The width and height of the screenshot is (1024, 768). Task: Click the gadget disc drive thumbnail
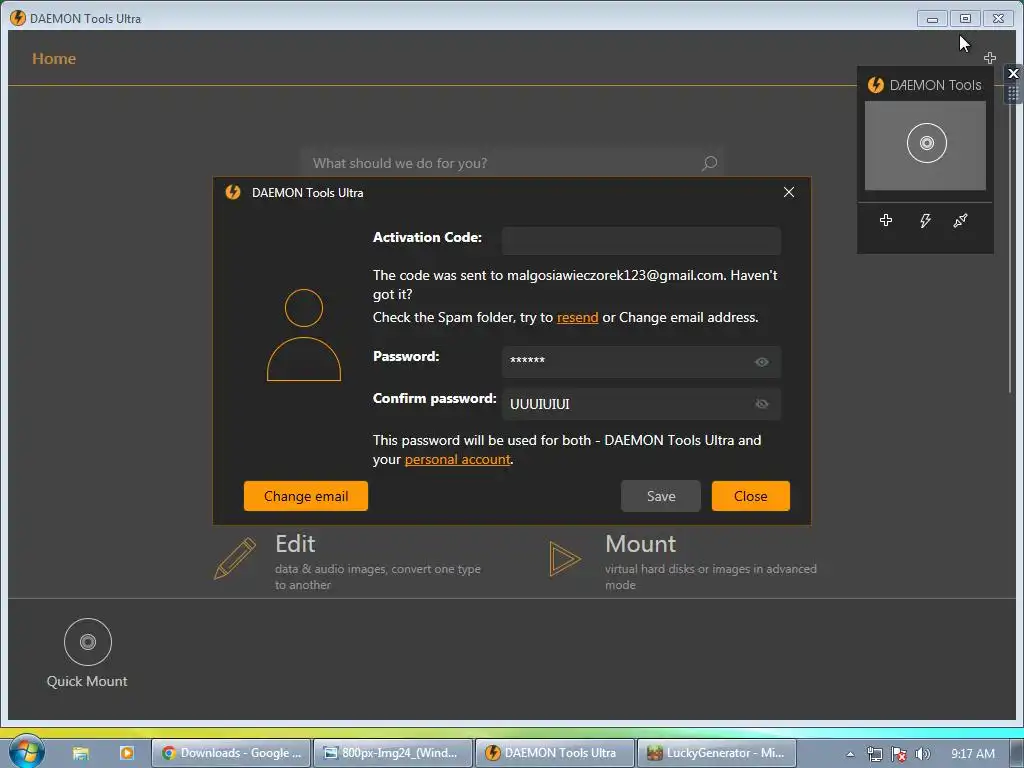point(925,145)
